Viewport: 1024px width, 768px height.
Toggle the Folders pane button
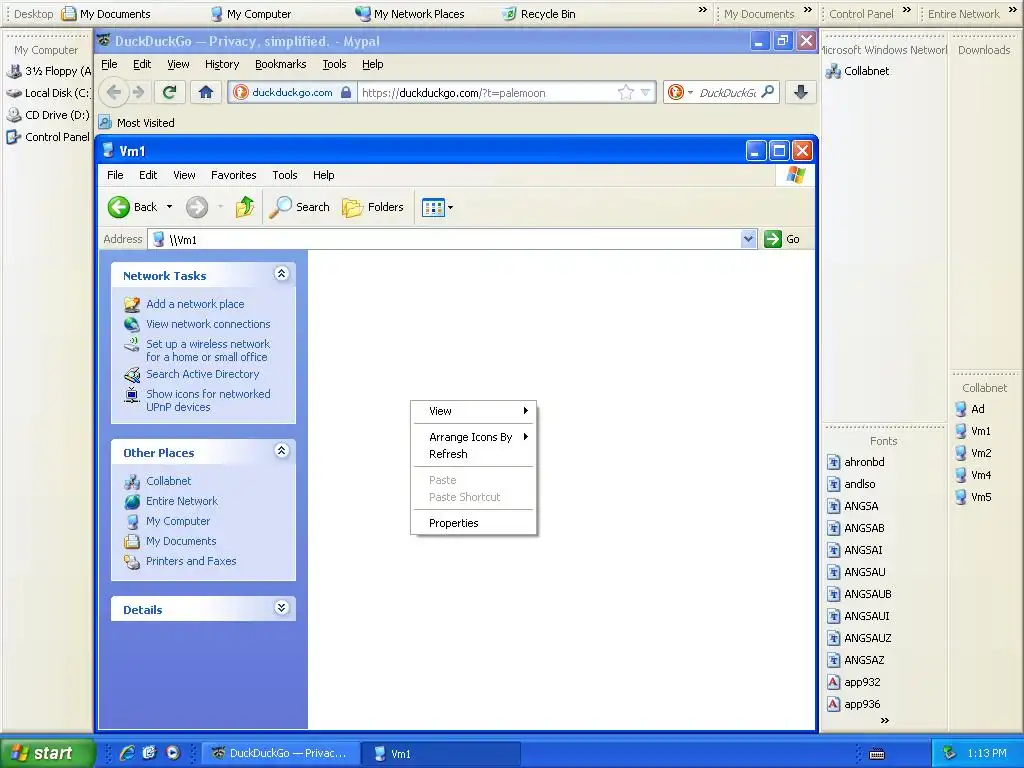click(x=373, y=207)
